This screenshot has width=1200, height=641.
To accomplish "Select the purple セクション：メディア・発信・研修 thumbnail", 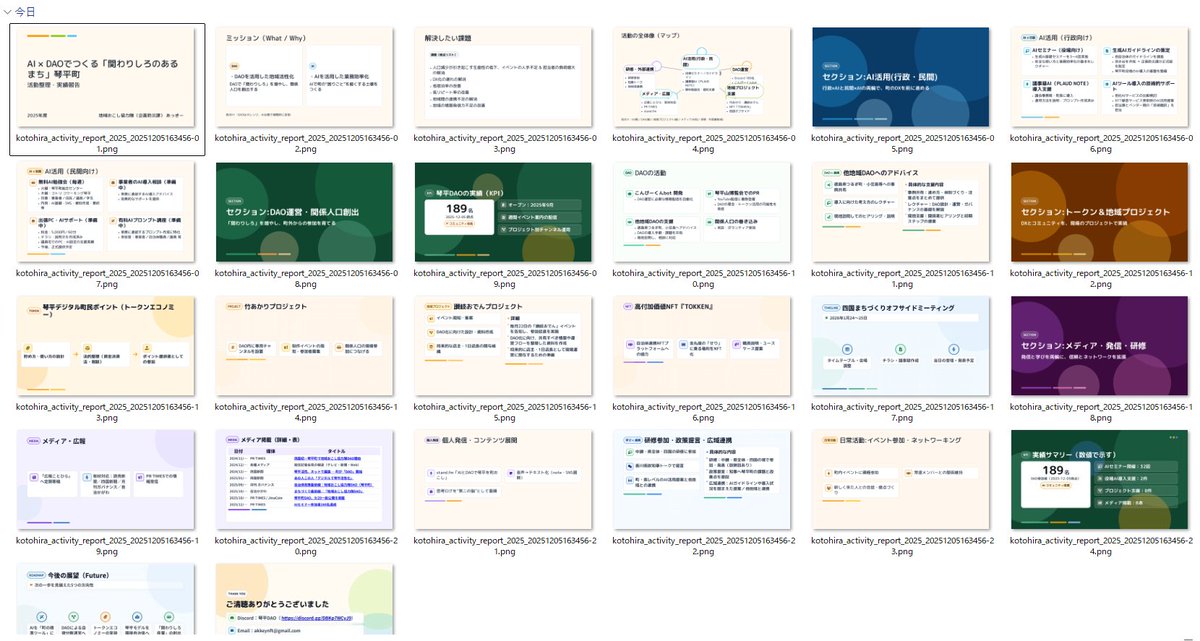I will click(1100, 347).
